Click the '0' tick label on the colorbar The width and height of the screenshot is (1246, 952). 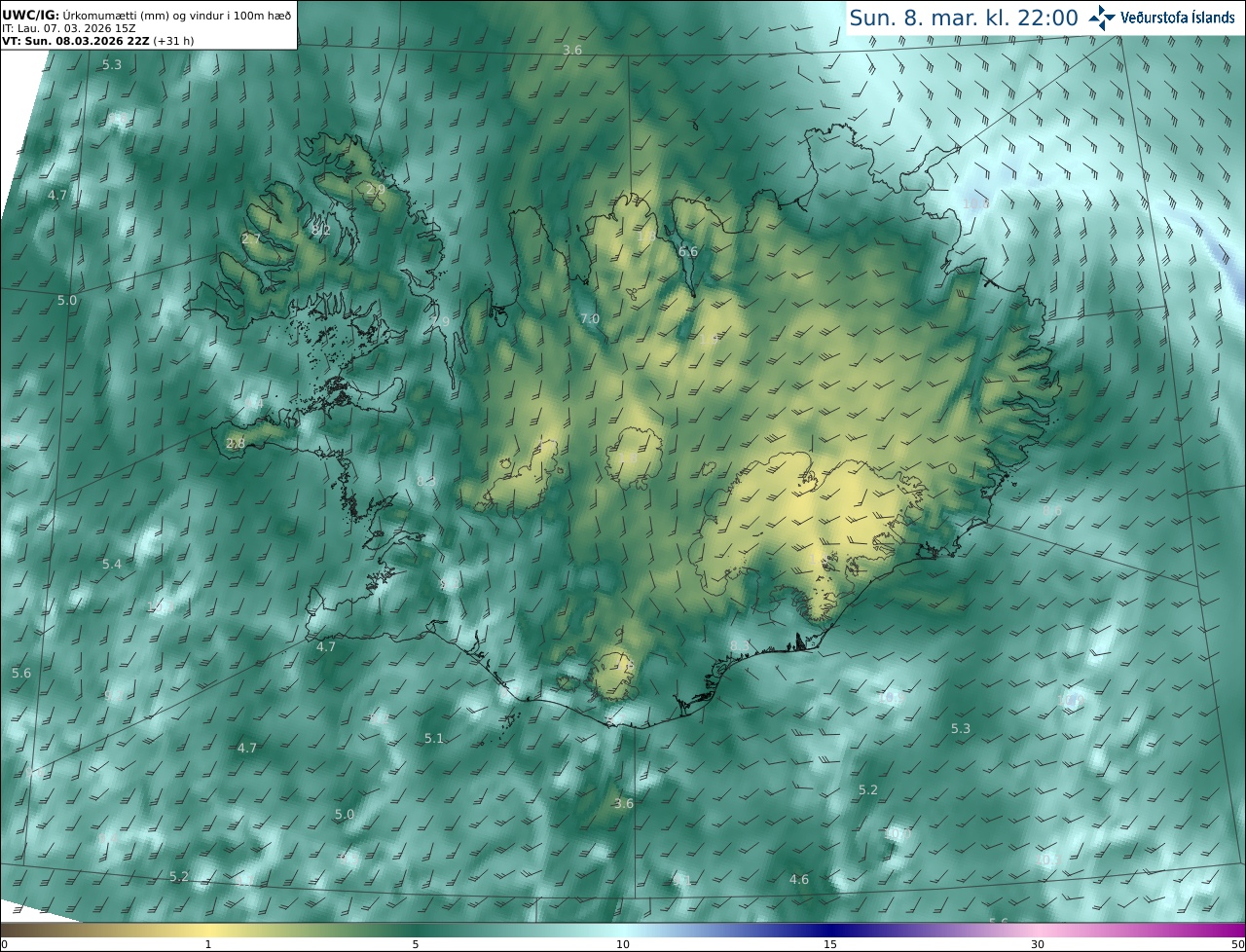pyautogui.click(x=4, y=944)
